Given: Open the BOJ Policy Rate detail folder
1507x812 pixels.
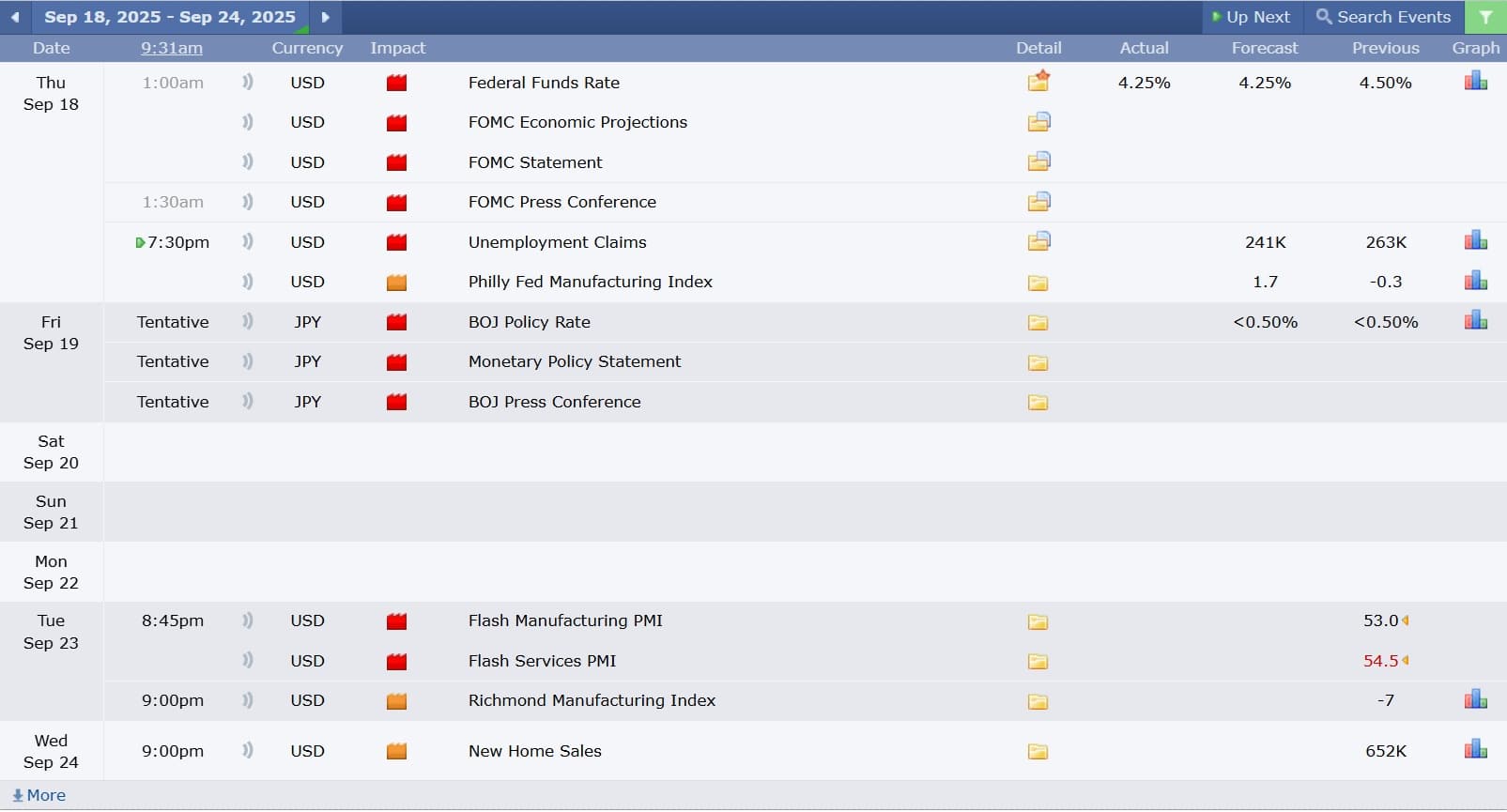Looking at the screenshot, I should [1038, 323].
